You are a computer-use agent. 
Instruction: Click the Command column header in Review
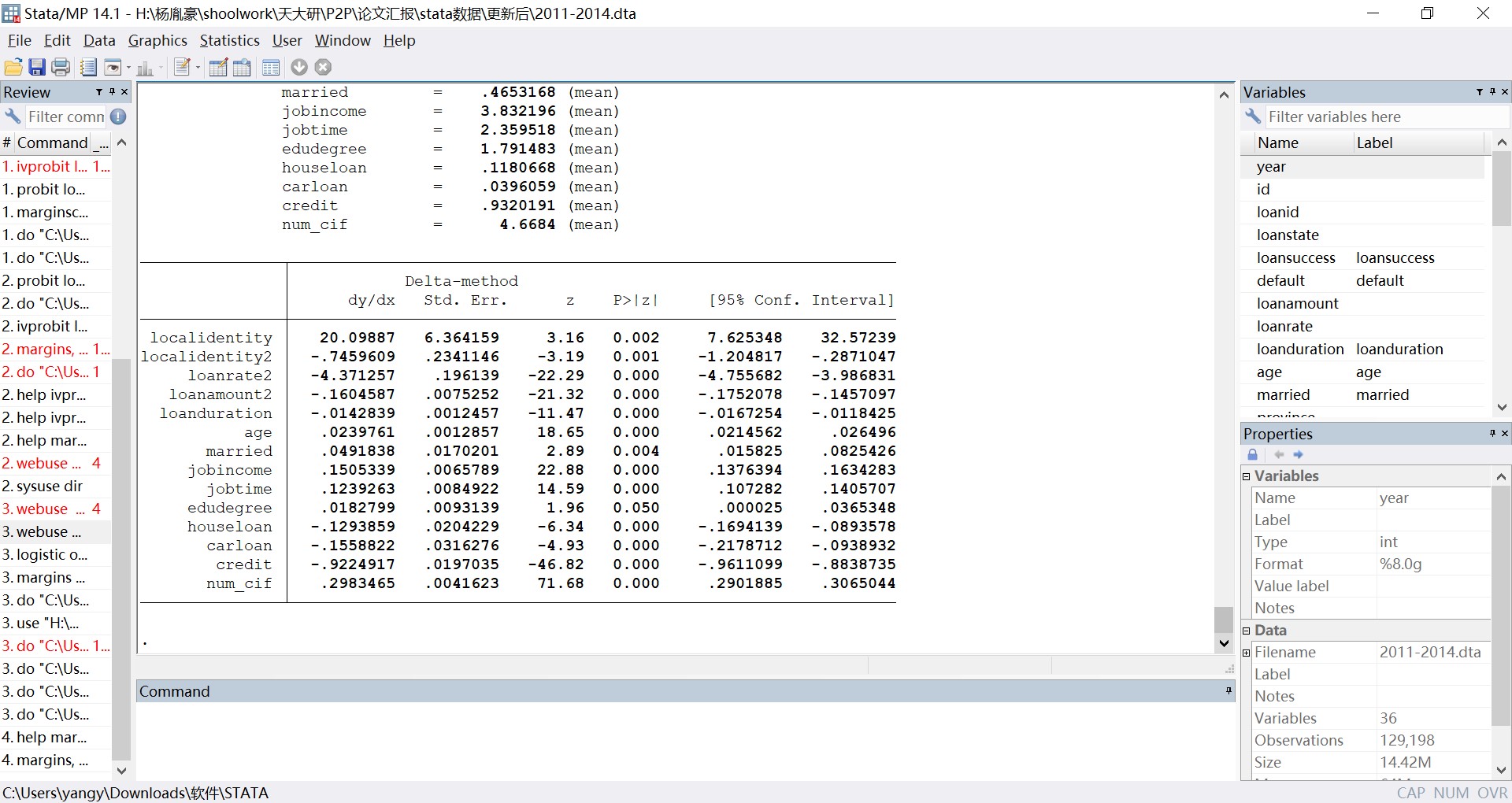click(53, 142)
